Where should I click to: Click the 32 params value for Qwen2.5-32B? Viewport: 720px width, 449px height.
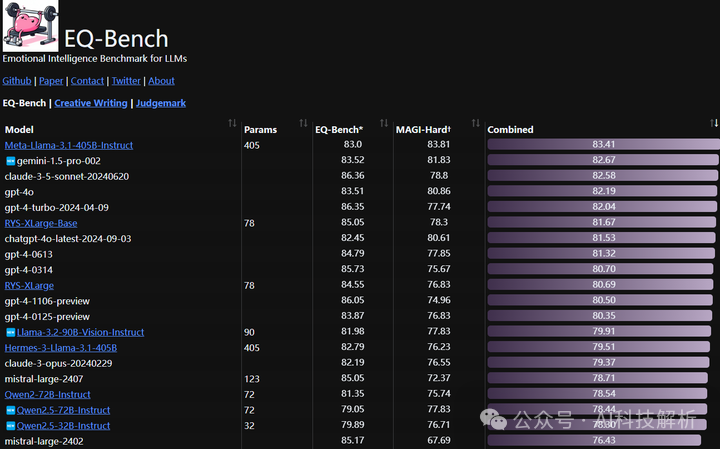click(249, 426)
